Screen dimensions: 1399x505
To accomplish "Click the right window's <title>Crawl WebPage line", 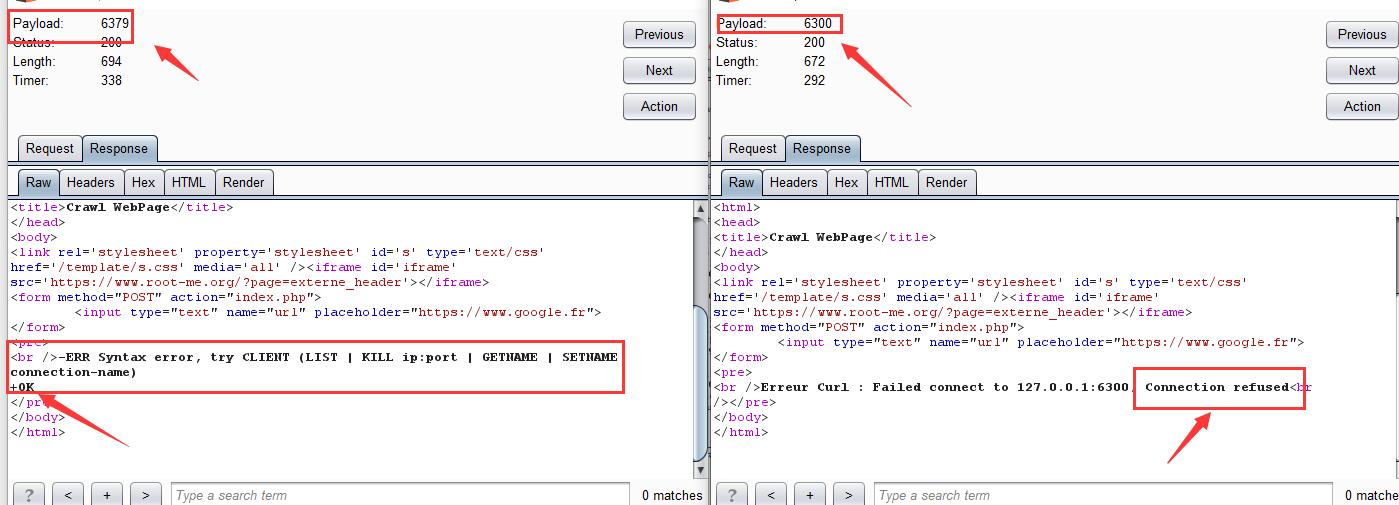I will tap(824, 237).
